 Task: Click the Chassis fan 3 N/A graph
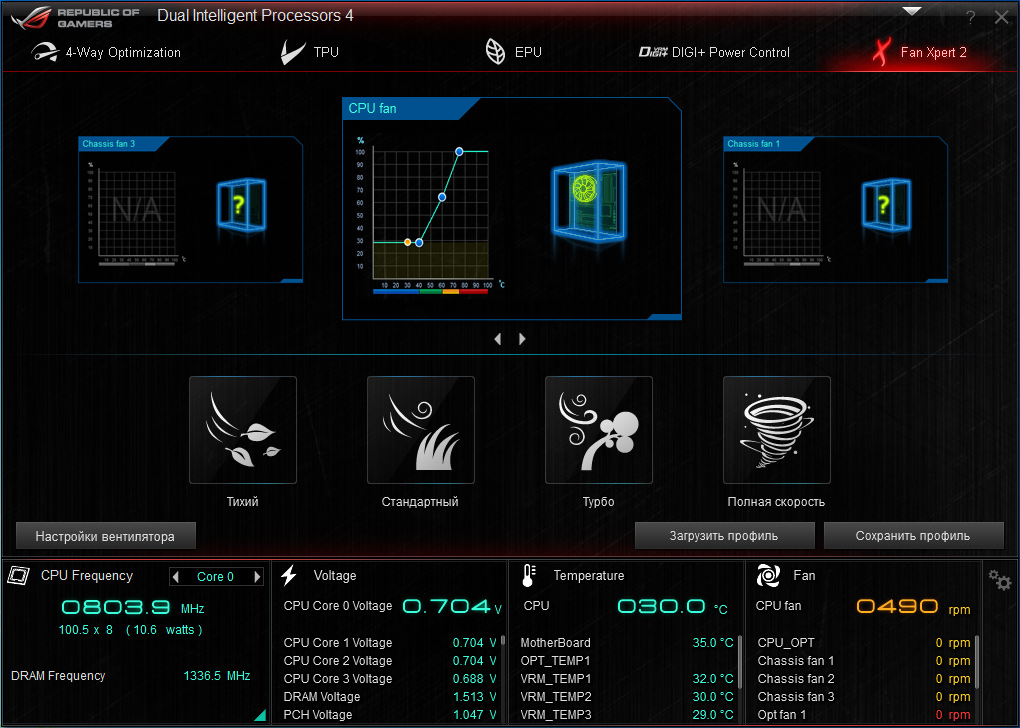pyautogui.click(x=137, y=211)
